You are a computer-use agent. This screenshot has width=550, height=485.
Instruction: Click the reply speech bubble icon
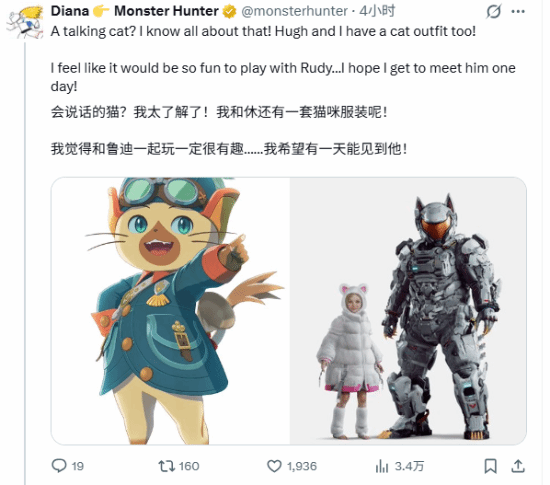point(59,466)
